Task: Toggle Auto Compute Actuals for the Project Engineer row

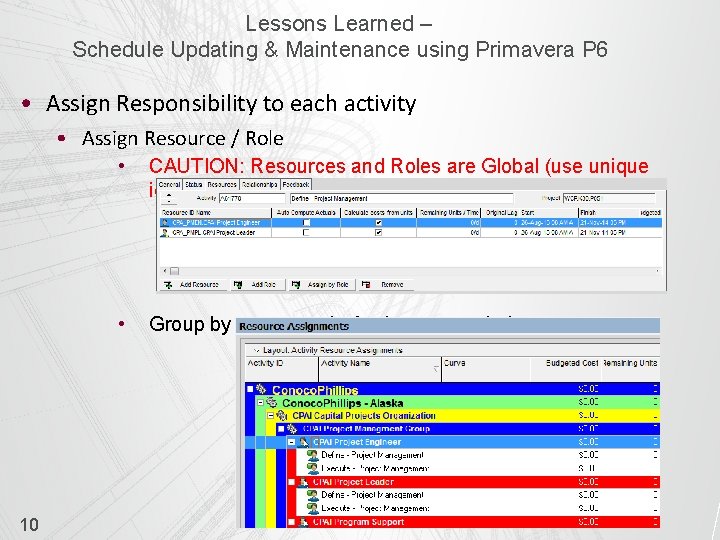Action: 306,223
